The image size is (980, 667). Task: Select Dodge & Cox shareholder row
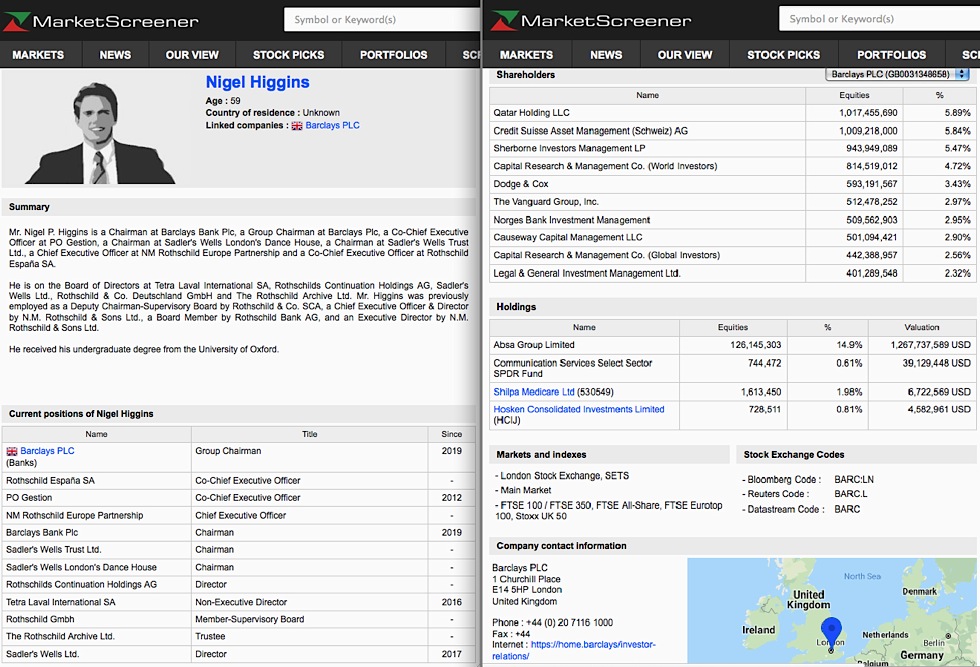731,184
